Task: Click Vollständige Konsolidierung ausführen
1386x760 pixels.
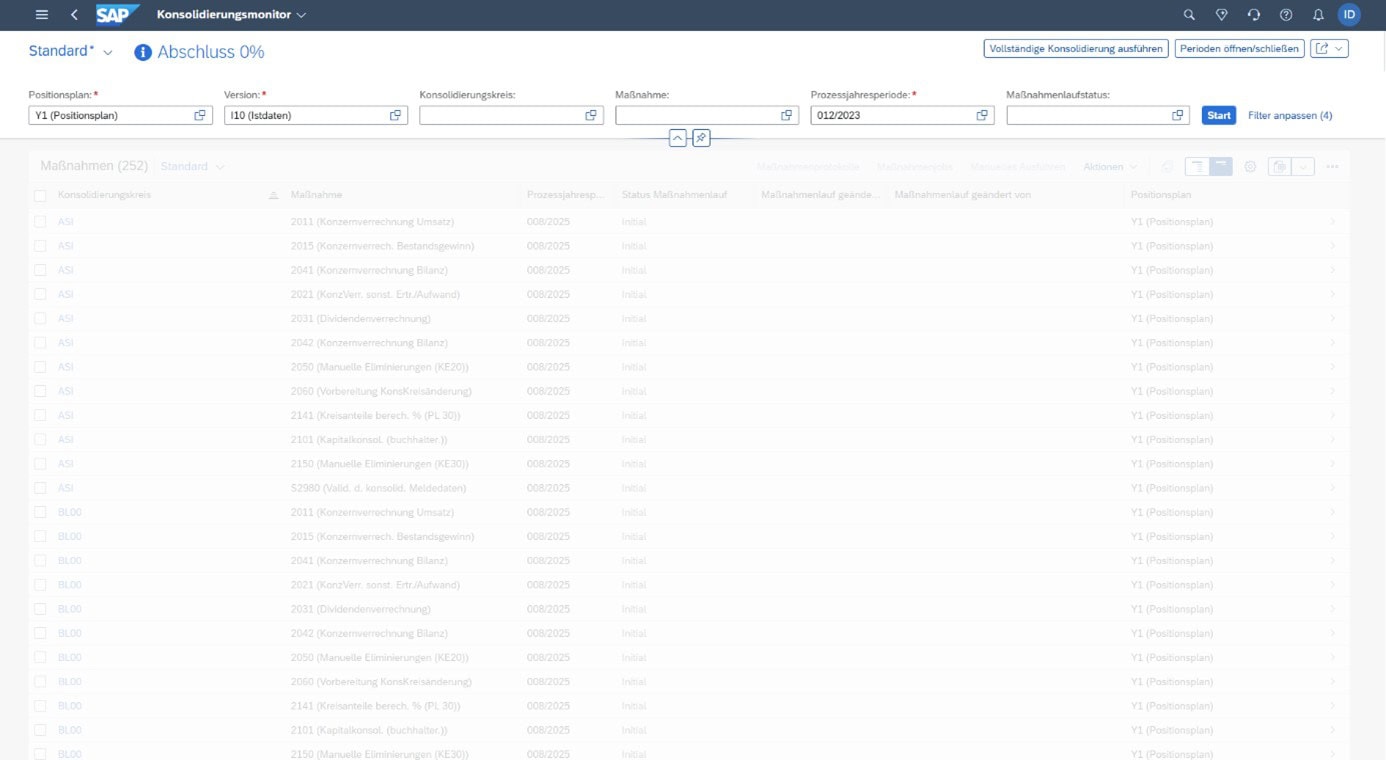Action: point(1076,49)
